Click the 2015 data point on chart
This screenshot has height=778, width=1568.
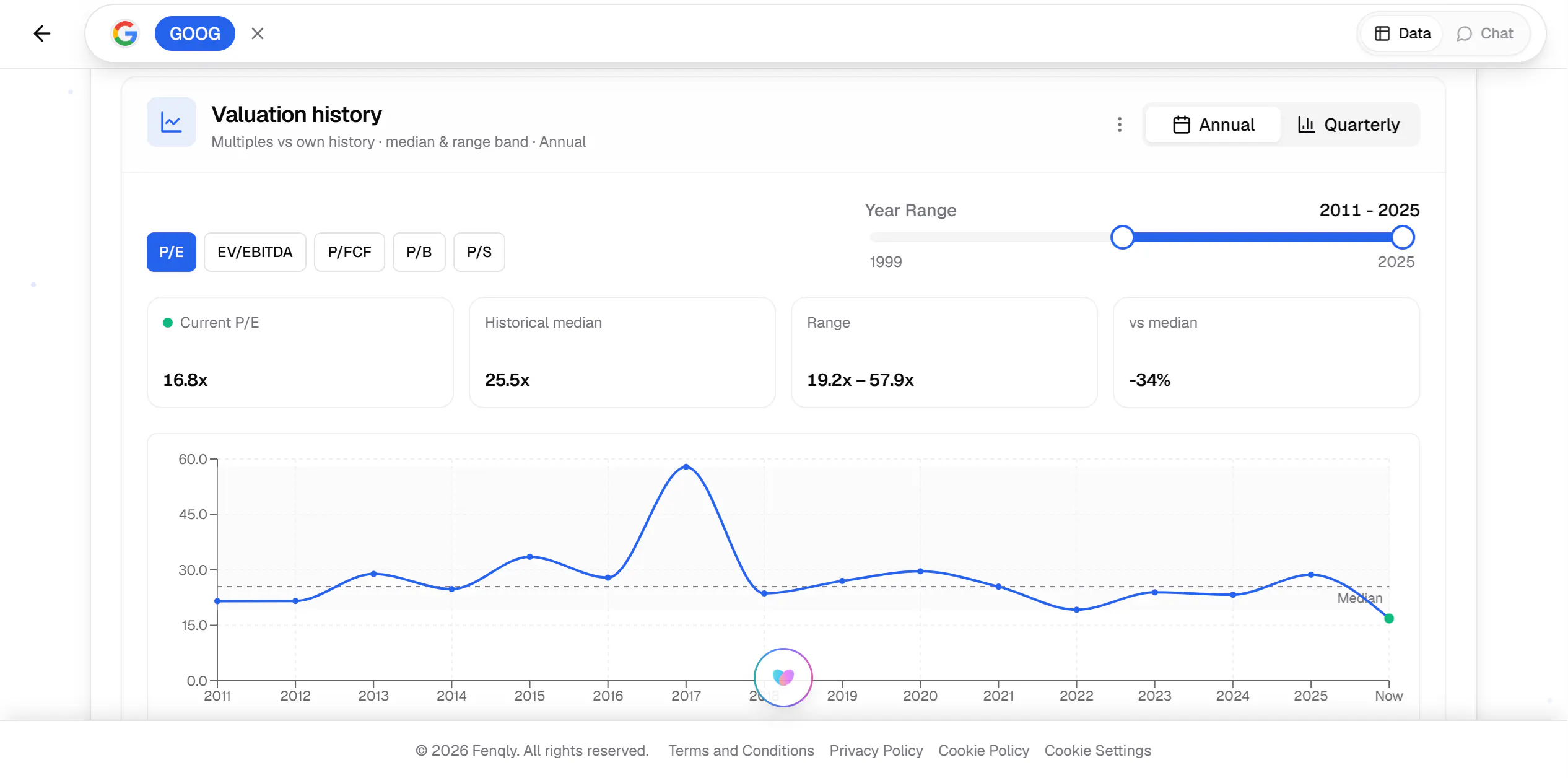(530, 557)
